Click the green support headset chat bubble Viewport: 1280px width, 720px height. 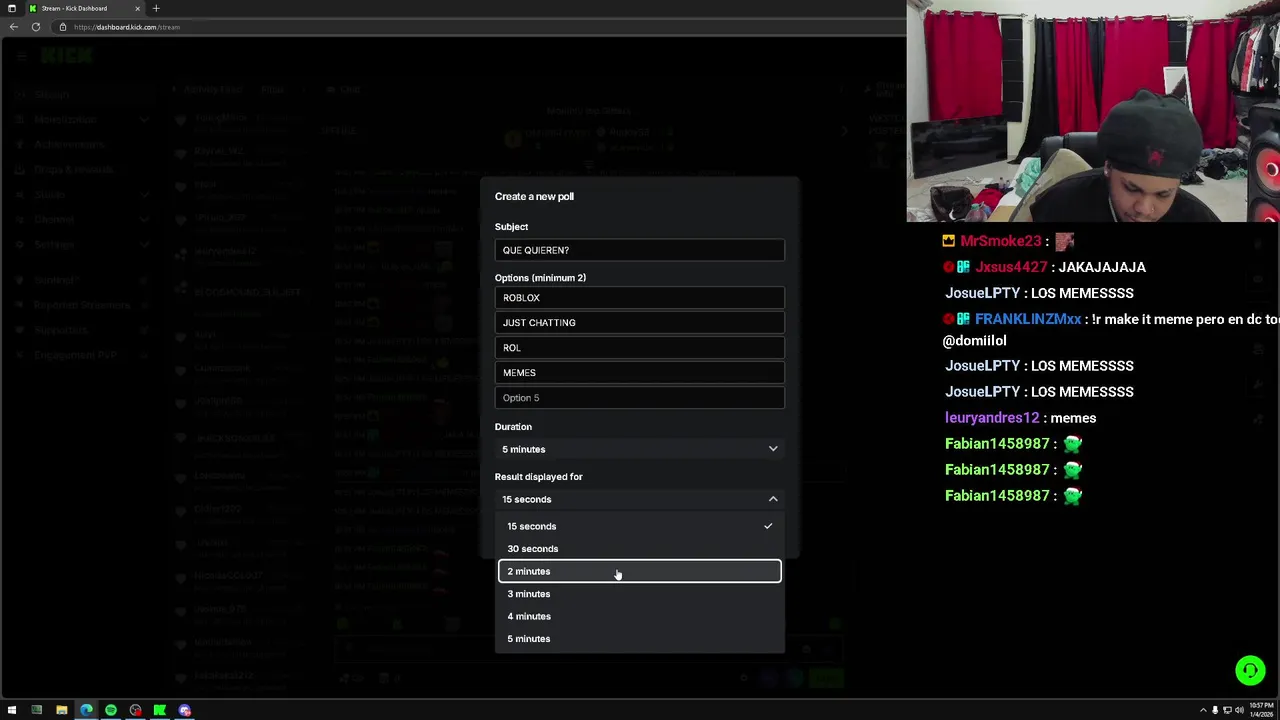pos(1250,670)
